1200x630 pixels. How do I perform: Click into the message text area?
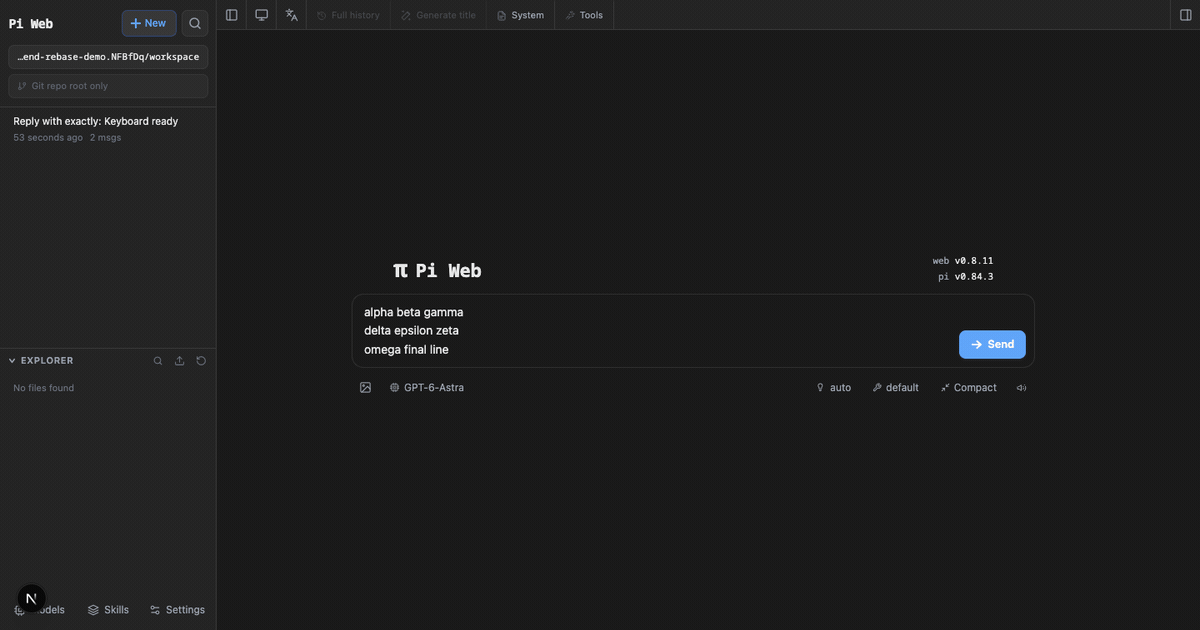655,331
